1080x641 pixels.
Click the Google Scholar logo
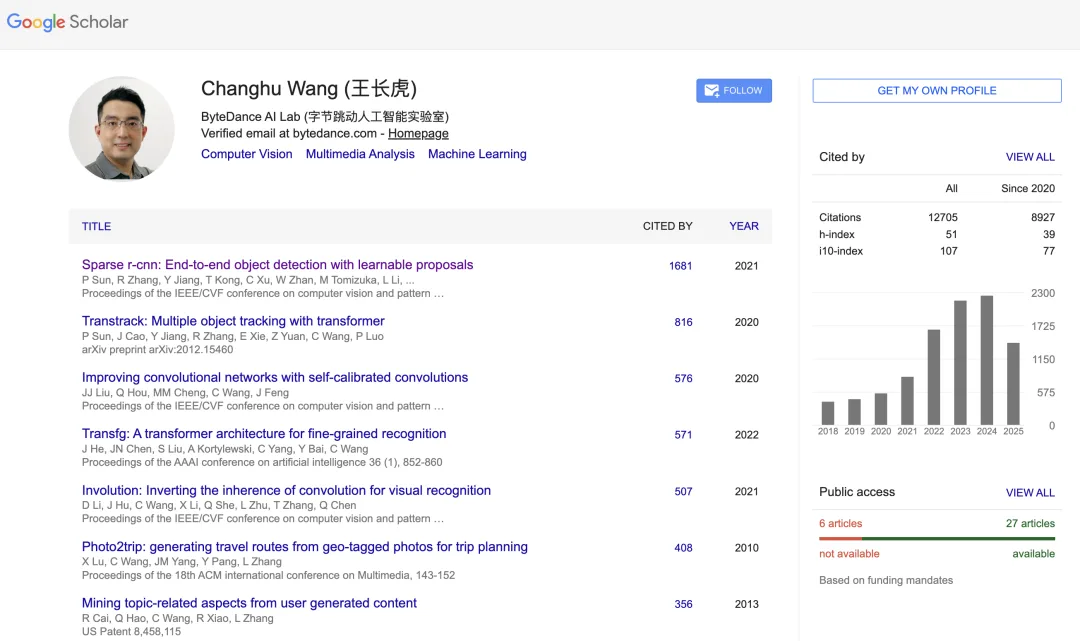pyautogui.click(x=67, y=21)
